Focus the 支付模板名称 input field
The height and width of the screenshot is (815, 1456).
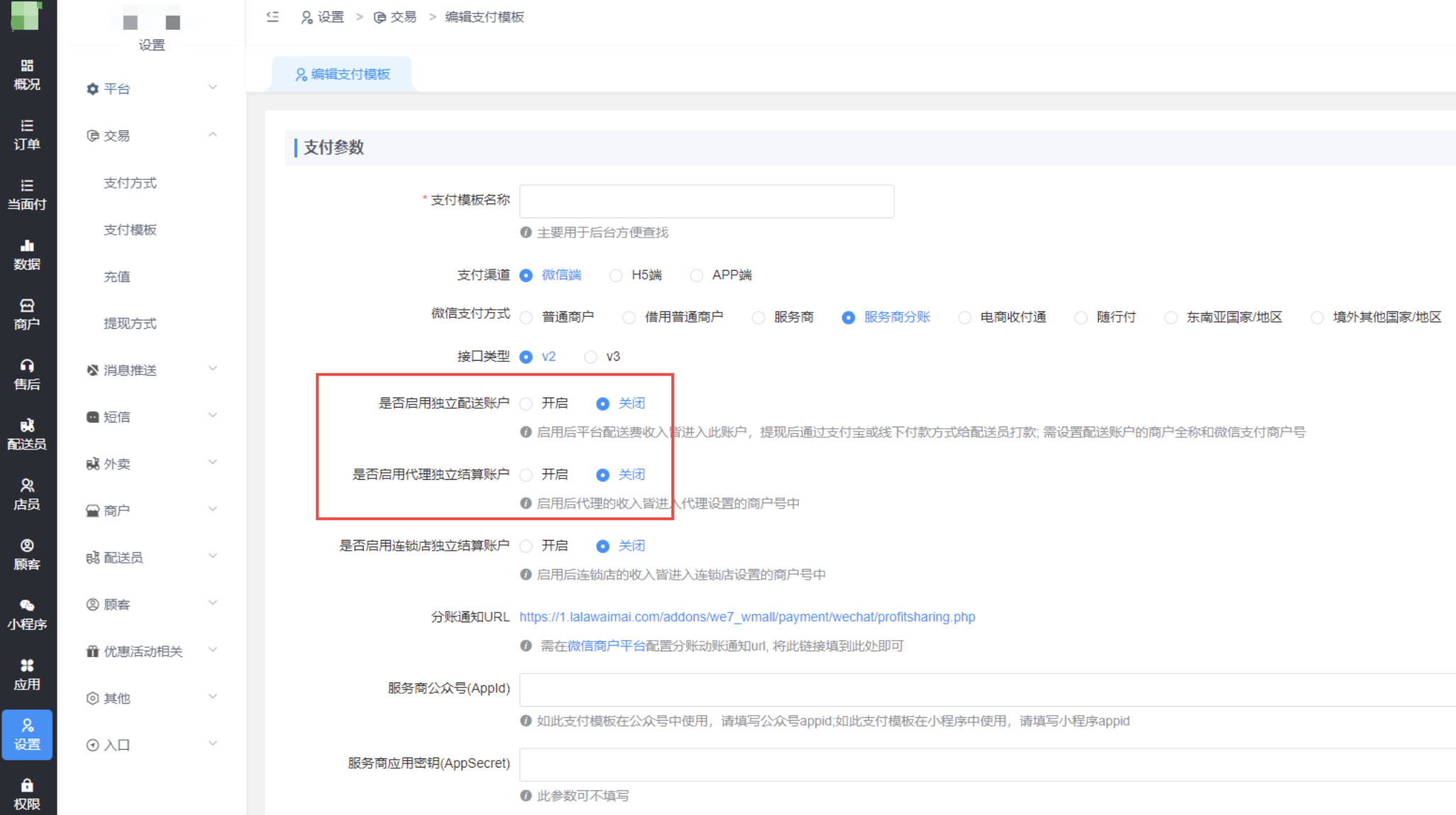[x=707, y=201]
